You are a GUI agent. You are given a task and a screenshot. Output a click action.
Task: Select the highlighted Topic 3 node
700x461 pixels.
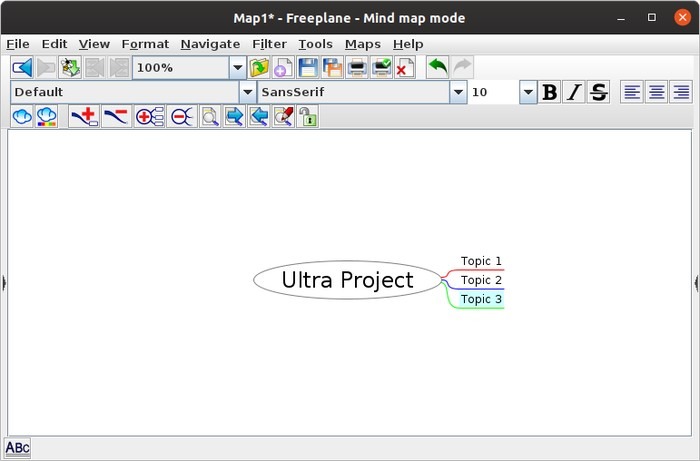pyautogui.click(x=481, y=299)
